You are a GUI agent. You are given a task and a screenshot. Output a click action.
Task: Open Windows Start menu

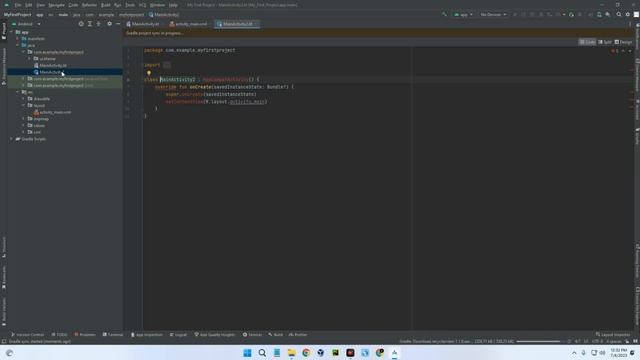(247, 353)
